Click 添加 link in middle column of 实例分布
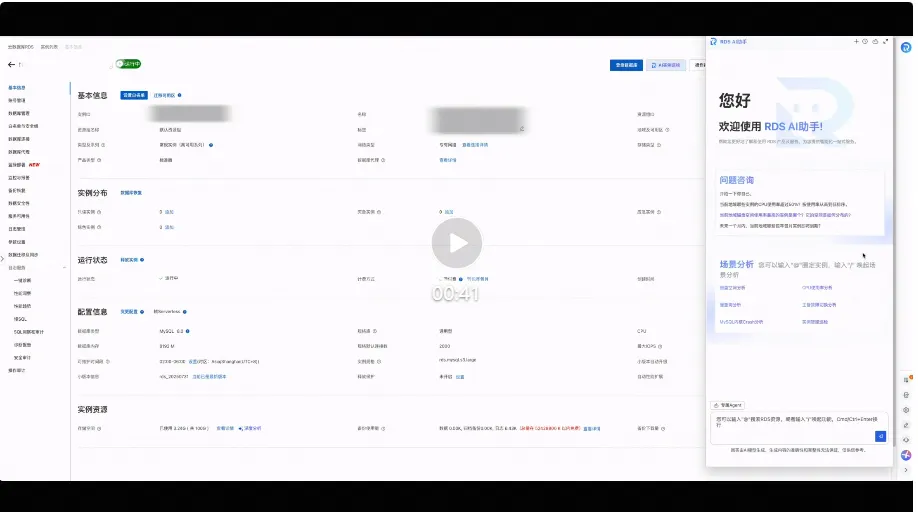The image size is (918, 512). pyautogui.click(x=449, y=212)
